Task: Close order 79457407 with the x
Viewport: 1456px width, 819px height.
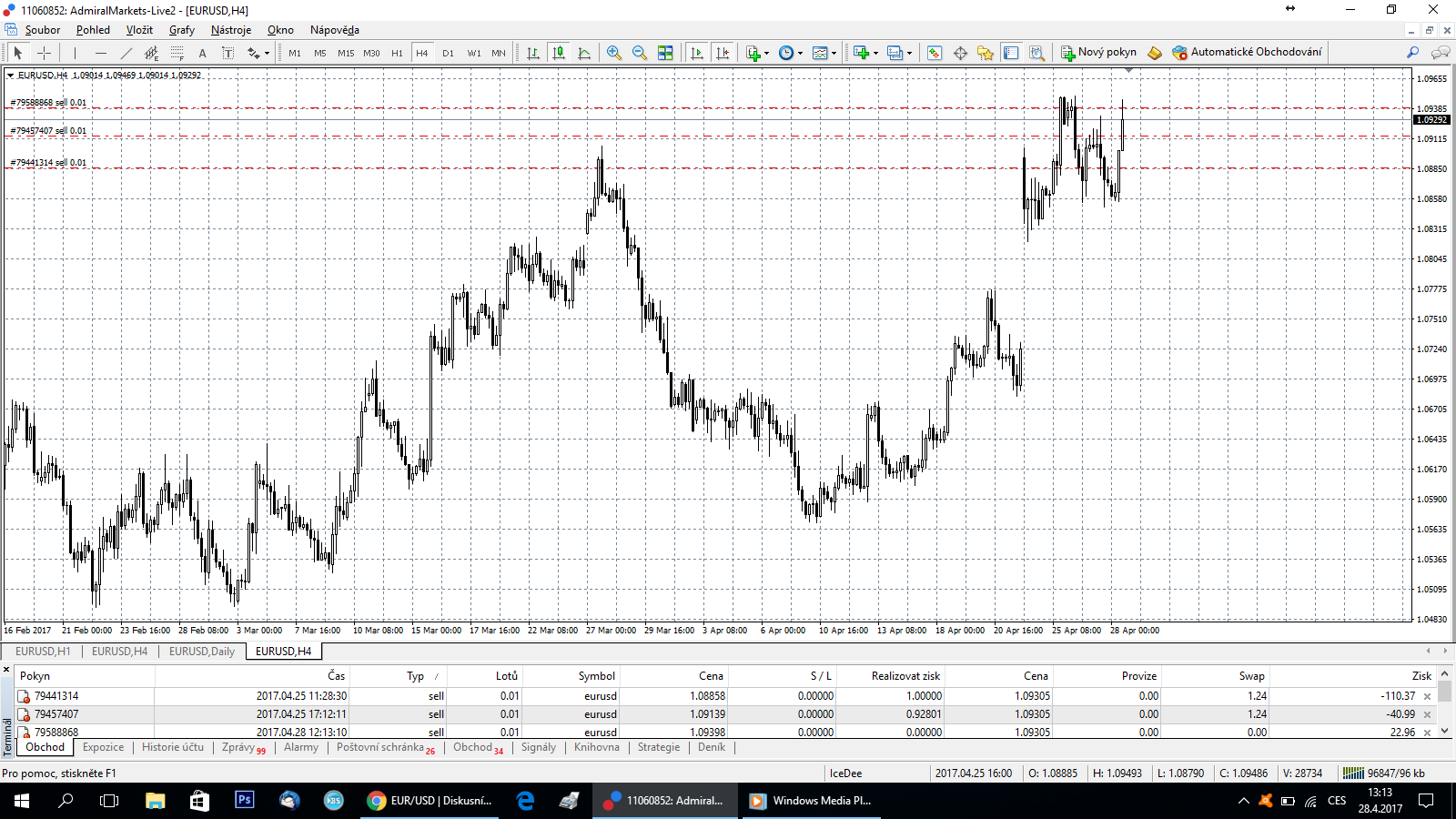Action: pos(1427,715)
